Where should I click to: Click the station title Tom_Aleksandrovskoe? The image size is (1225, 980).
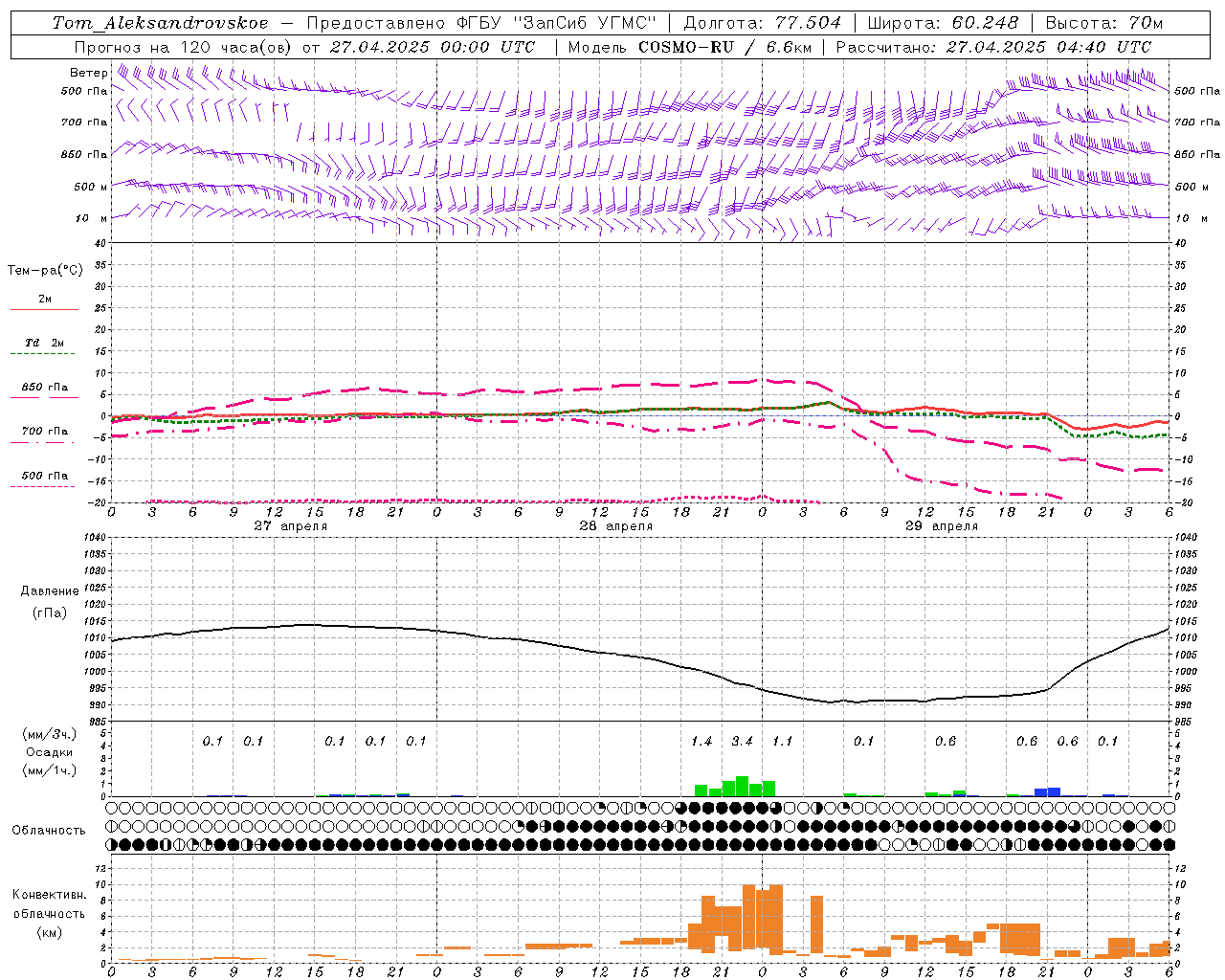(160, 23)
